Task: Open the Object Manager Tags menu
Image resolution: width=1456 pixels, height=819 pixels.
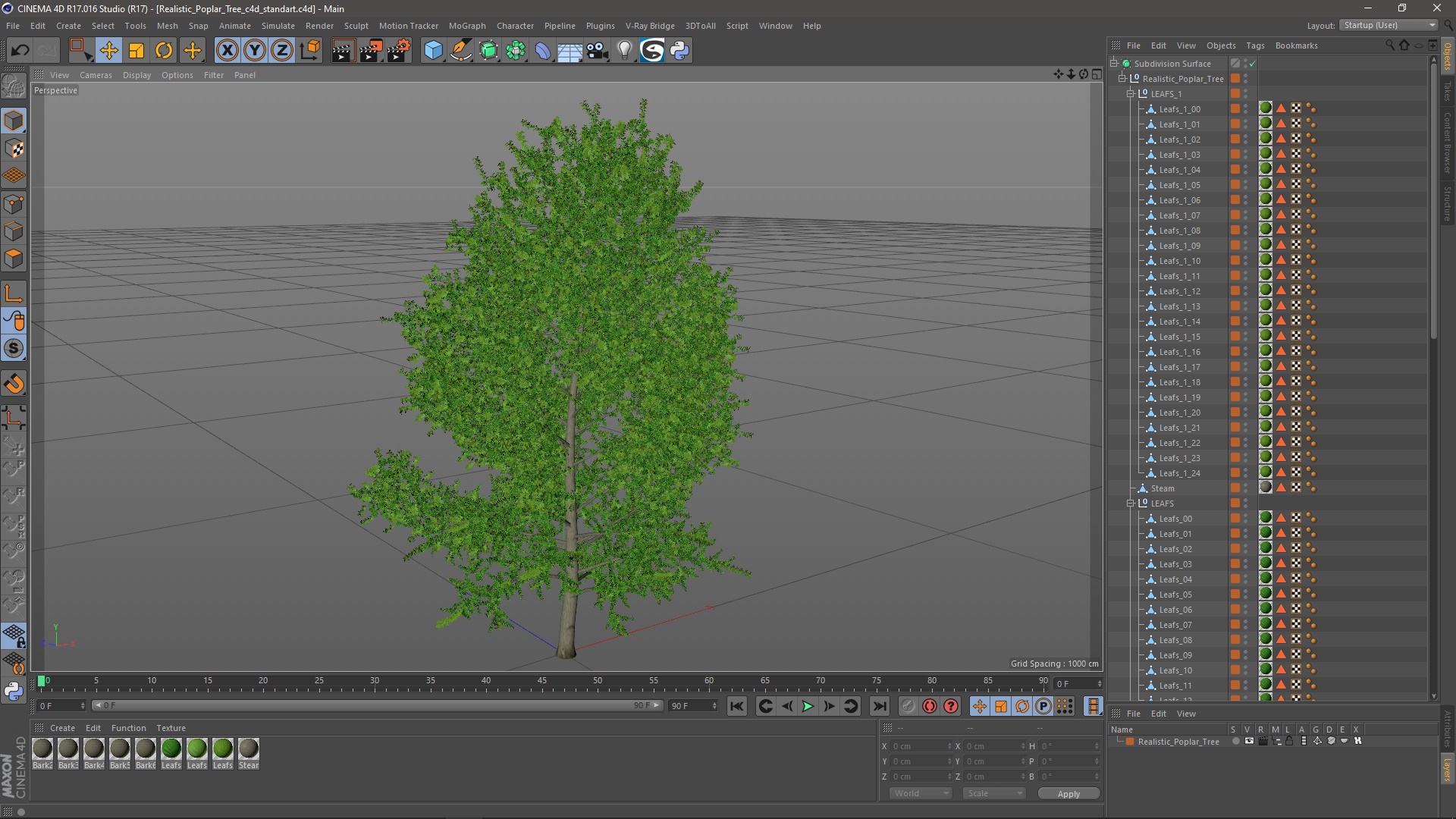Action: coord(1255,45)
